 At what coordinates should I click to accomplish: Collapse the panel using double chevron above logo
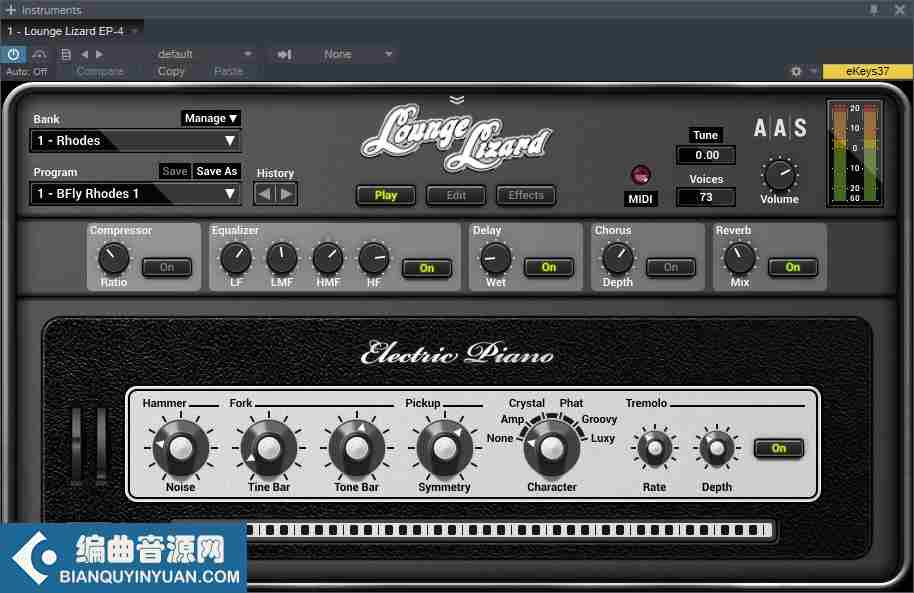click(x=456, y=100)
